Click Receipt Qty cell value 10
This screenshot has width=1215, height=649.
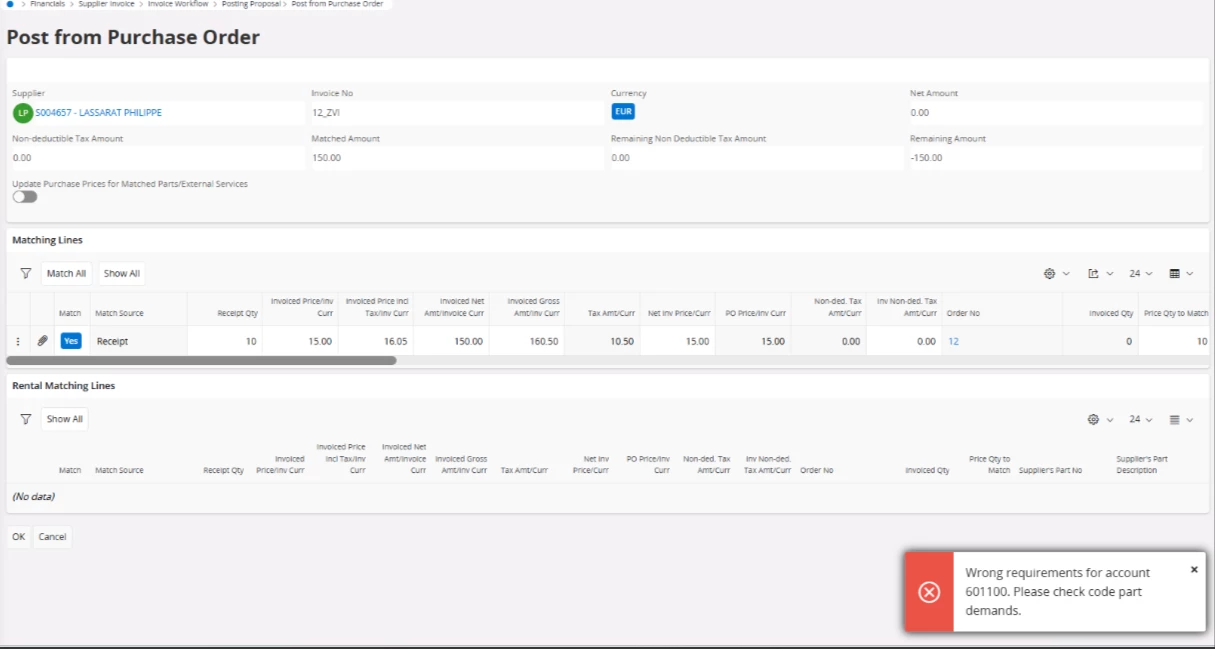coord(225,341)
